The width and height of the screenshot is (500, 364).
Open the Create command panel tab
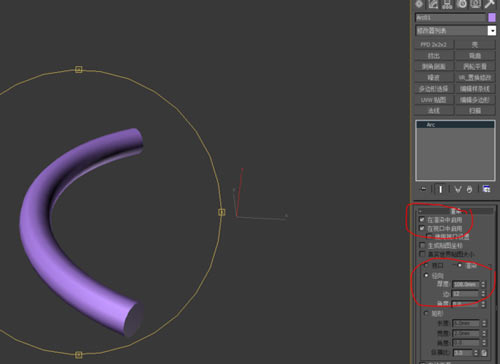[419, 4]
